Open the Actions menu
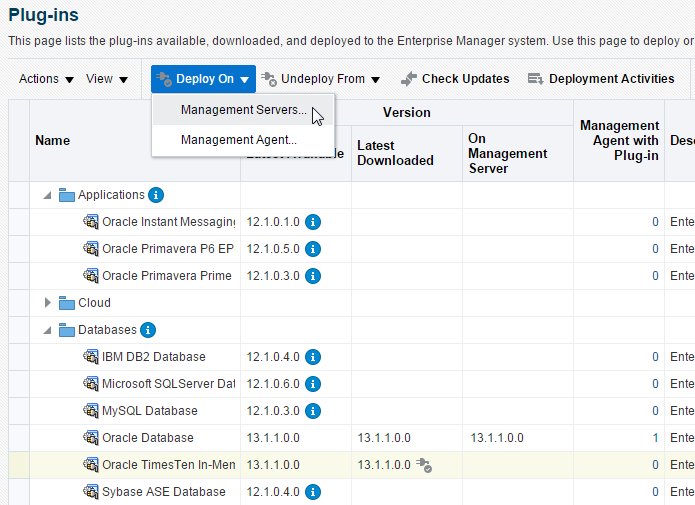Viewport: 695px width, 505px height. point(46,79)
